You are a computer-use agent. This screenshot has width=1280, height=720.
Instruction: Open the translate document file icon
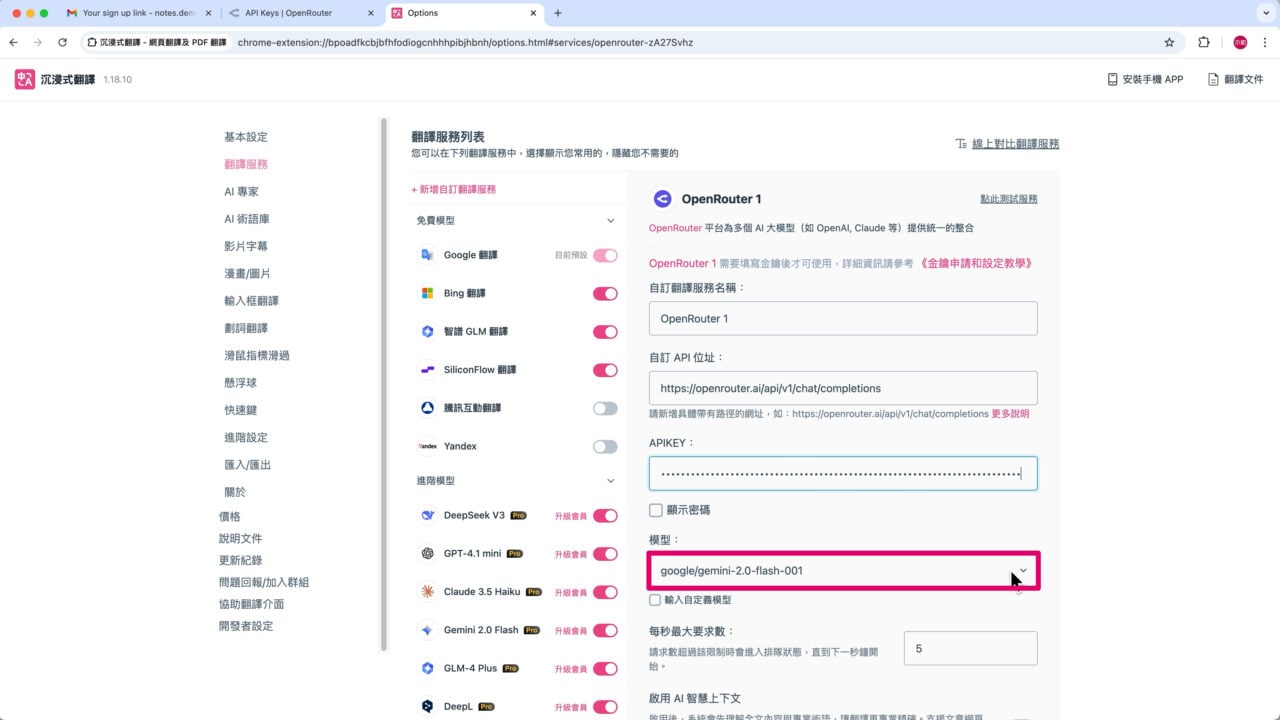click(x=1213, y=79)
